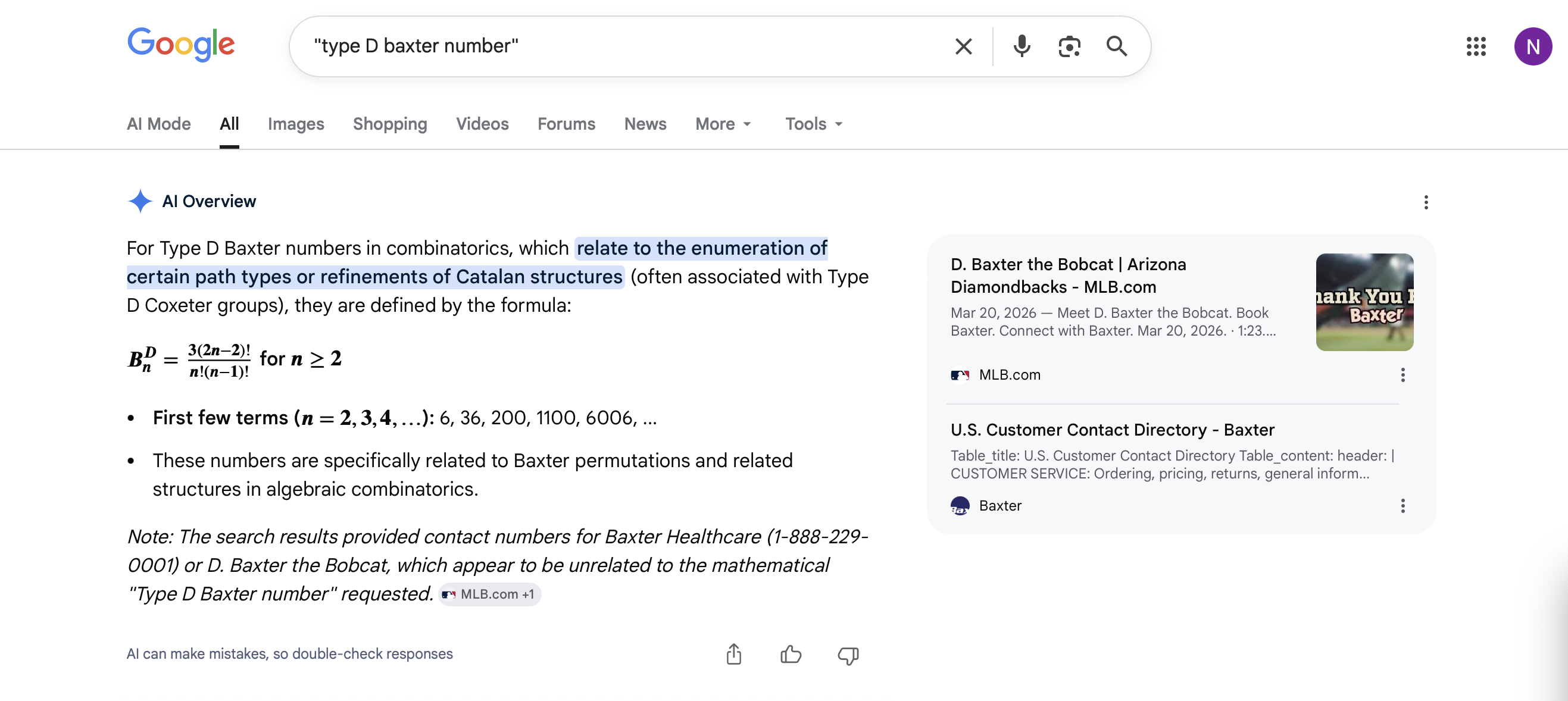
Task: Switch to AI Mode tab
Action: (159, 124)
